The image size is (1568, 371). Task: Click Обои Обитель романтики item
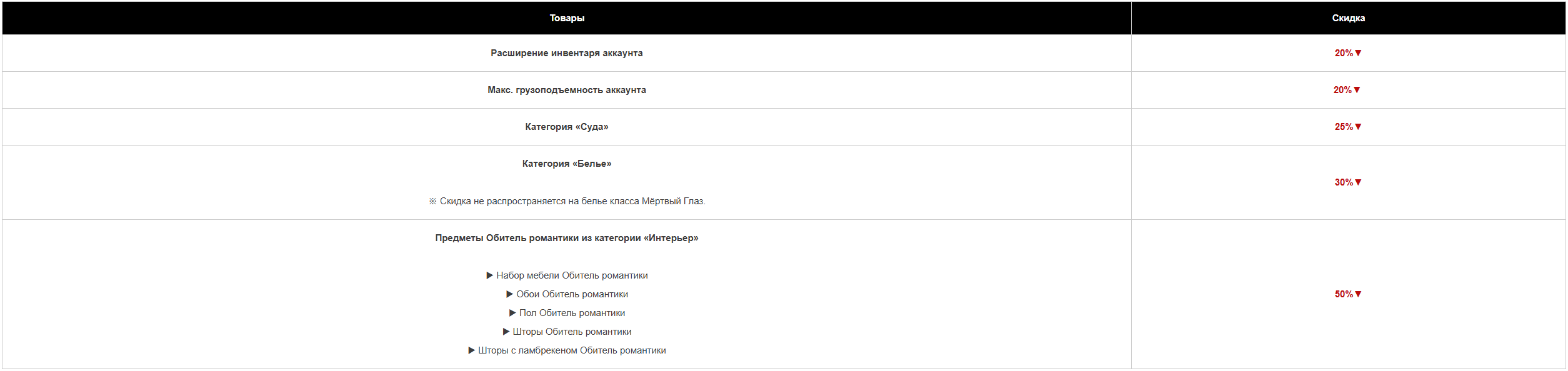[572, 294]
